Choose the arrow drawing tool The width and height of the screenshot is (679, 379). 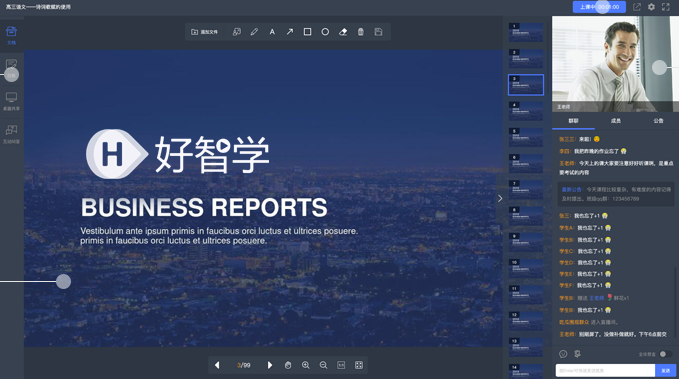(290, 32)
